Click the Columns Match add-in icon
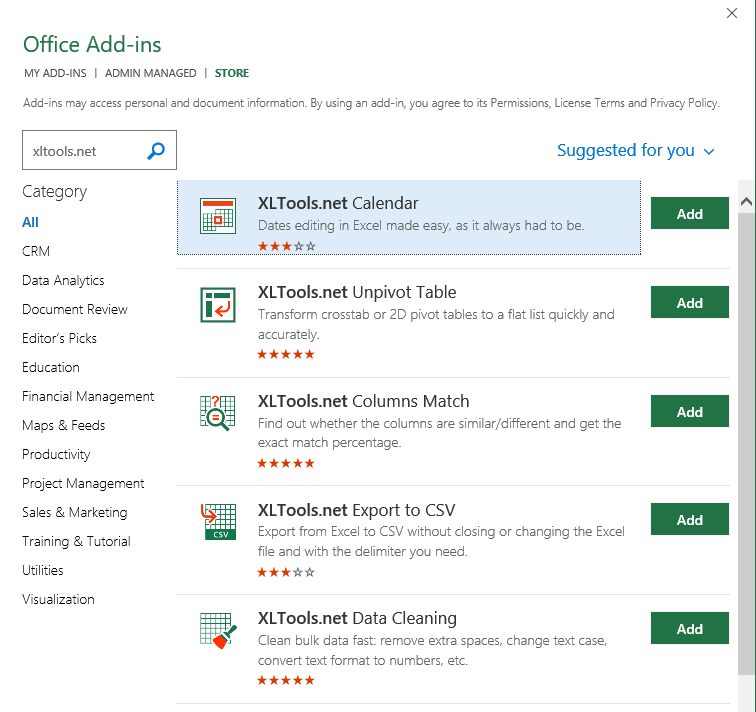The height and width of the screenshot is (712, 756). click(218, 413)
